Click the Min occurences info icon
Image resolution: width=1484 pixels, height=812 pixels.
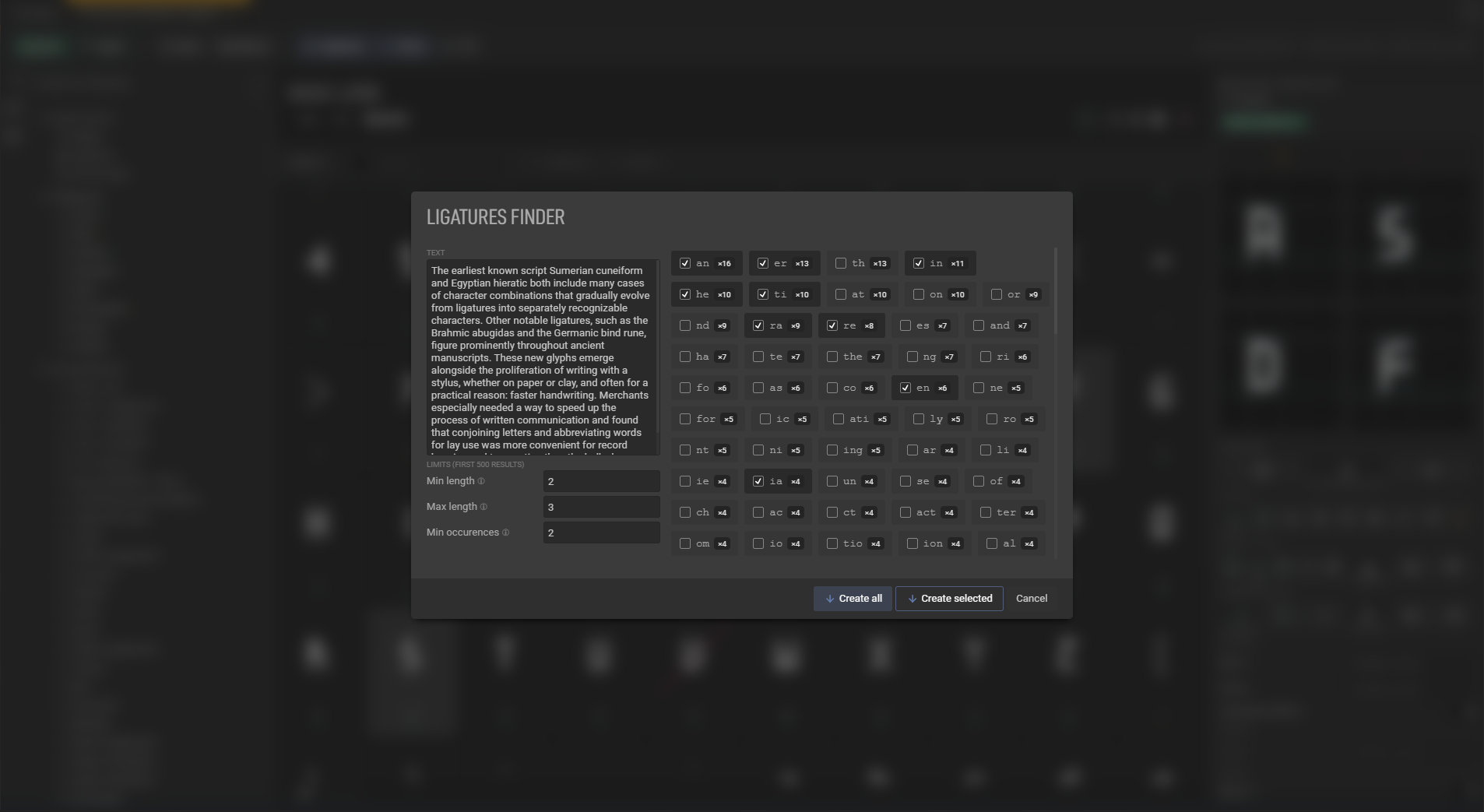(505, 533)
